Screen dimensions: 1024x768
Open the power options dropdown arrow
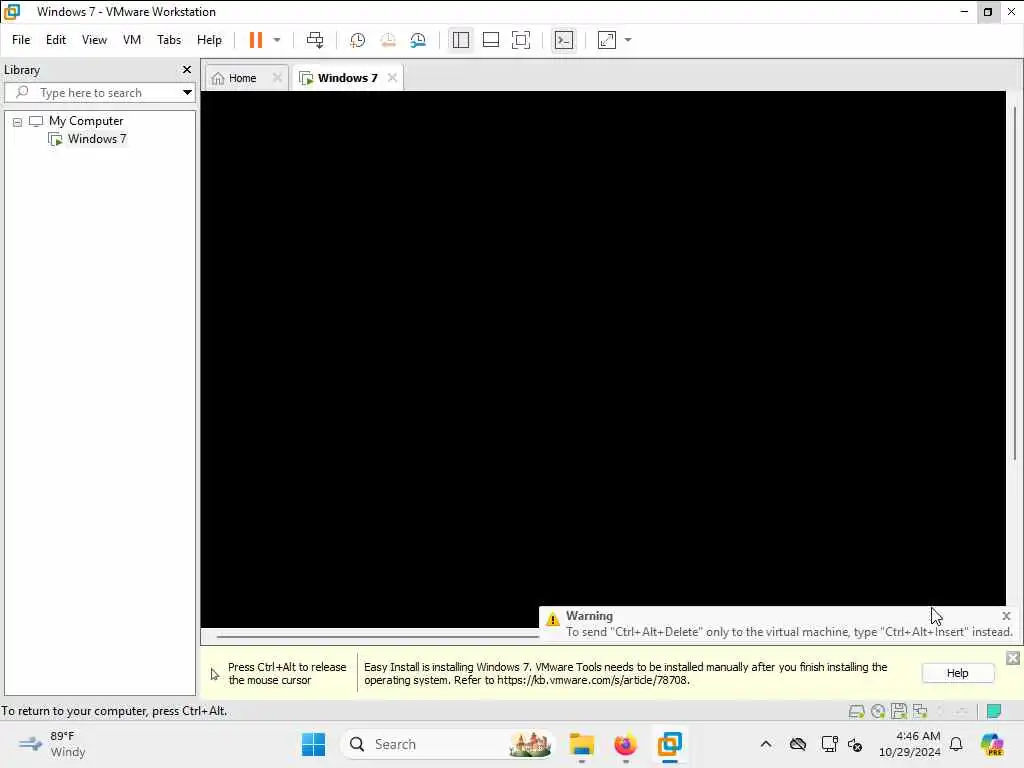(277, 40)
